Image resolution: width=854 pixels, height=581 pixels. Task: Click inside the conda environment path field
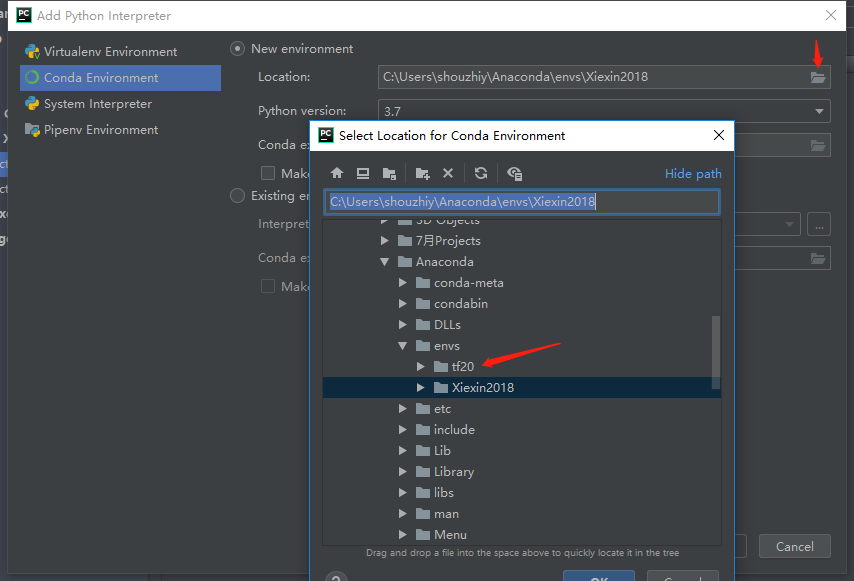pos(520,201)
